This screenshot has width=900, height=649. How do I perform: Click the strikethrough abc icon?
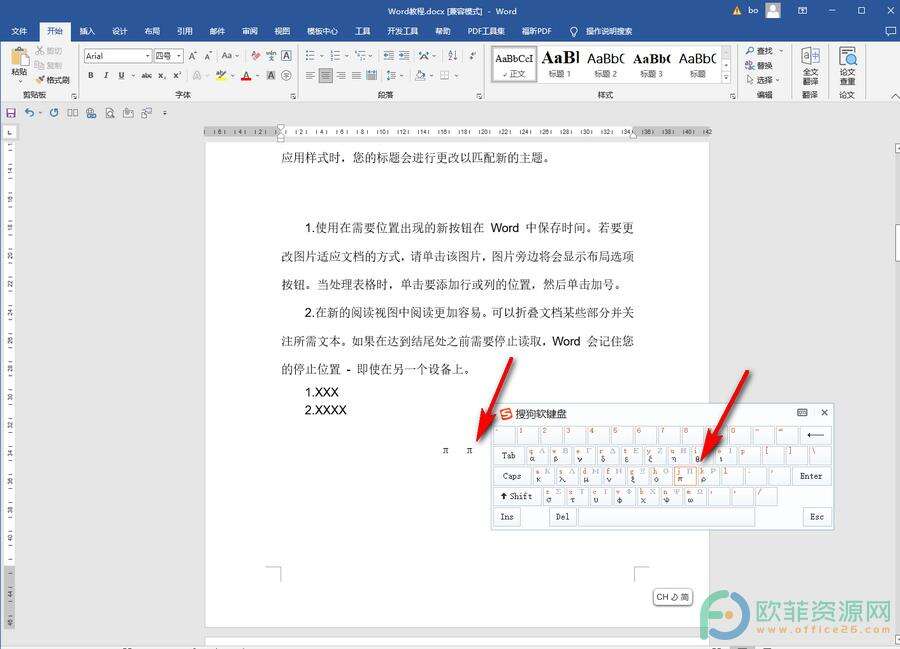click(147, 75)
